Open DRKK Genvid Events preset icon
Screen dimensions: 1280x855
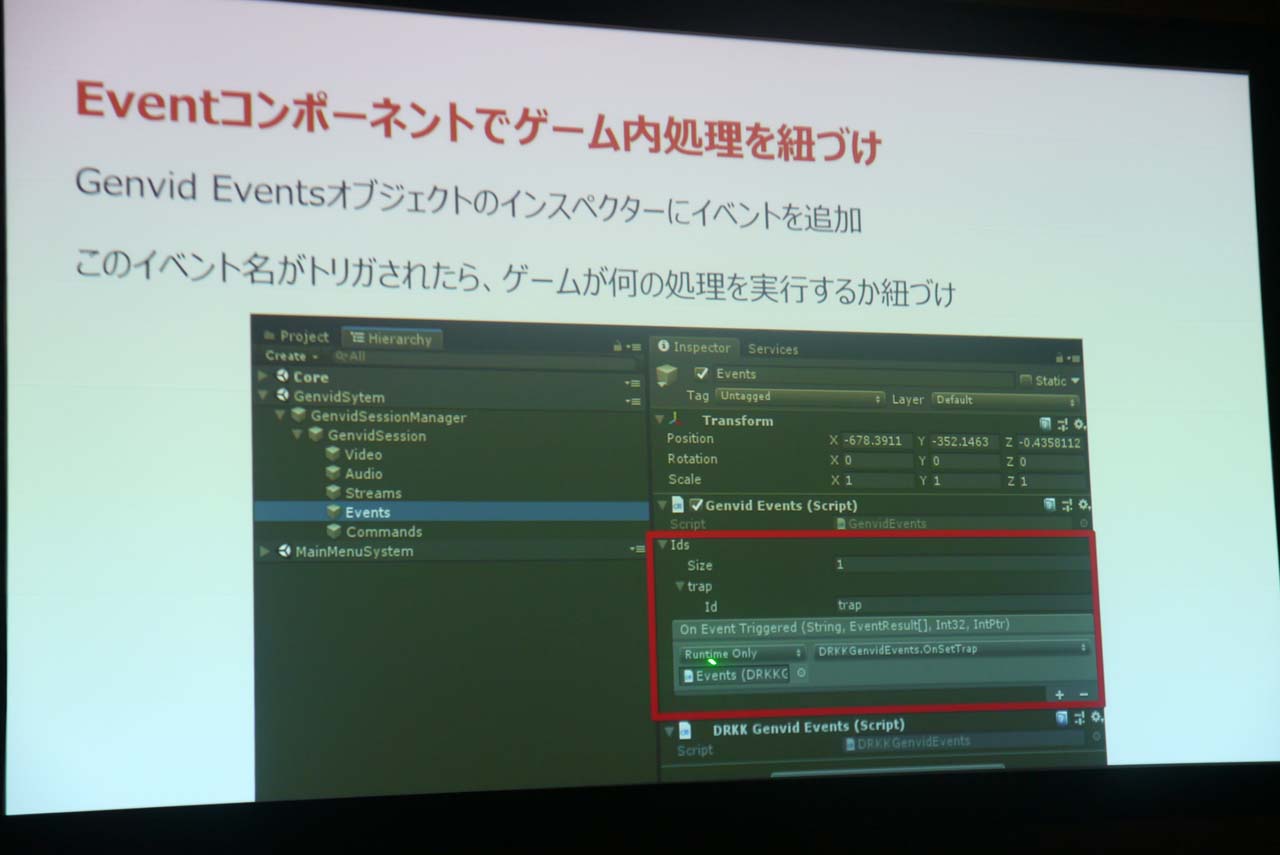(x=1081, y=719)
